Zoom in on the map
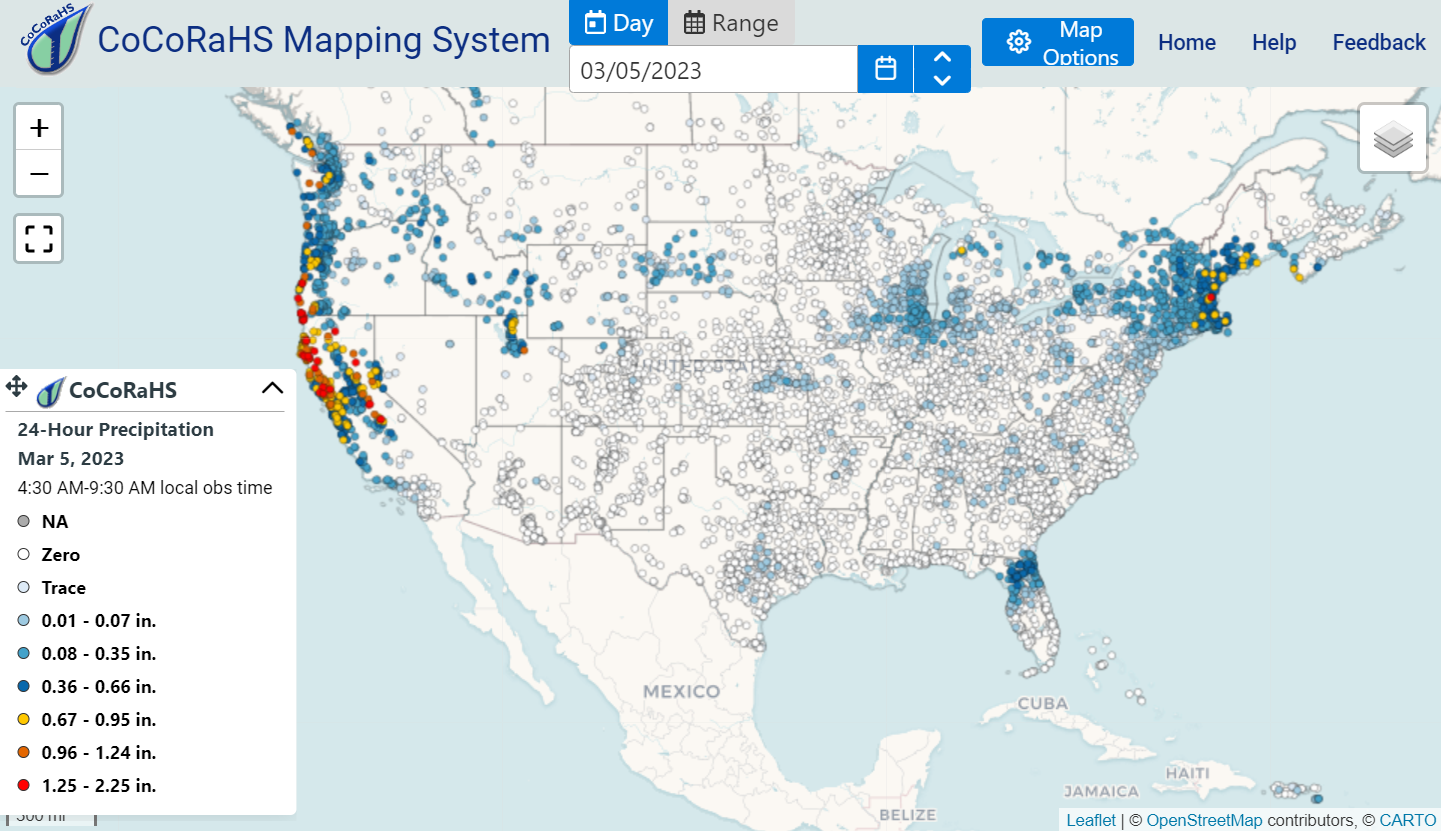The image size is (1441, 831). tap(39, 128)
